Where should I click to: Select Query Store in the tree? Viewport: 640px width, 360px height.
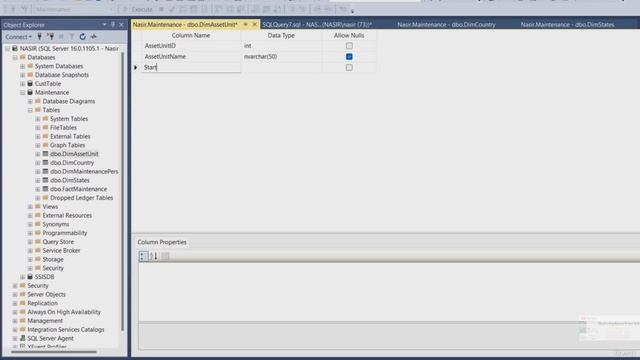pyautogui.click(x=58, y=242)
